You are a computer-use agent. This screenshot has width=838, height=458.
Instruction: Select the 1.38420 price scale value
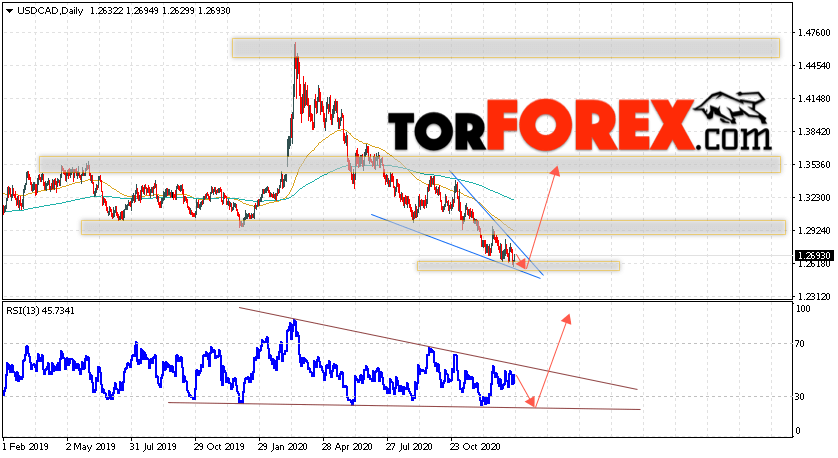(814, 132)
